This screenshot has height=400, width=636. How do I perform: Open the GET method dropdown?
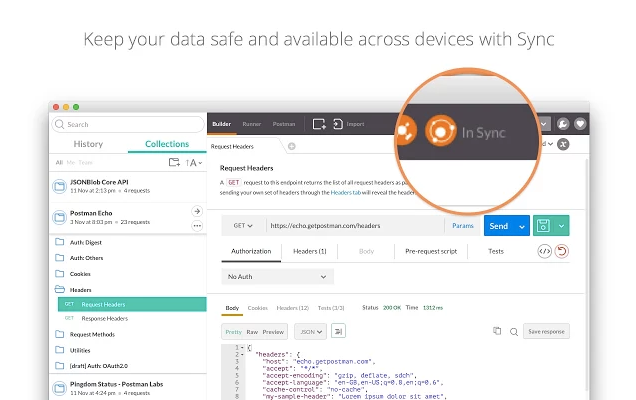(x=243, y=226)
